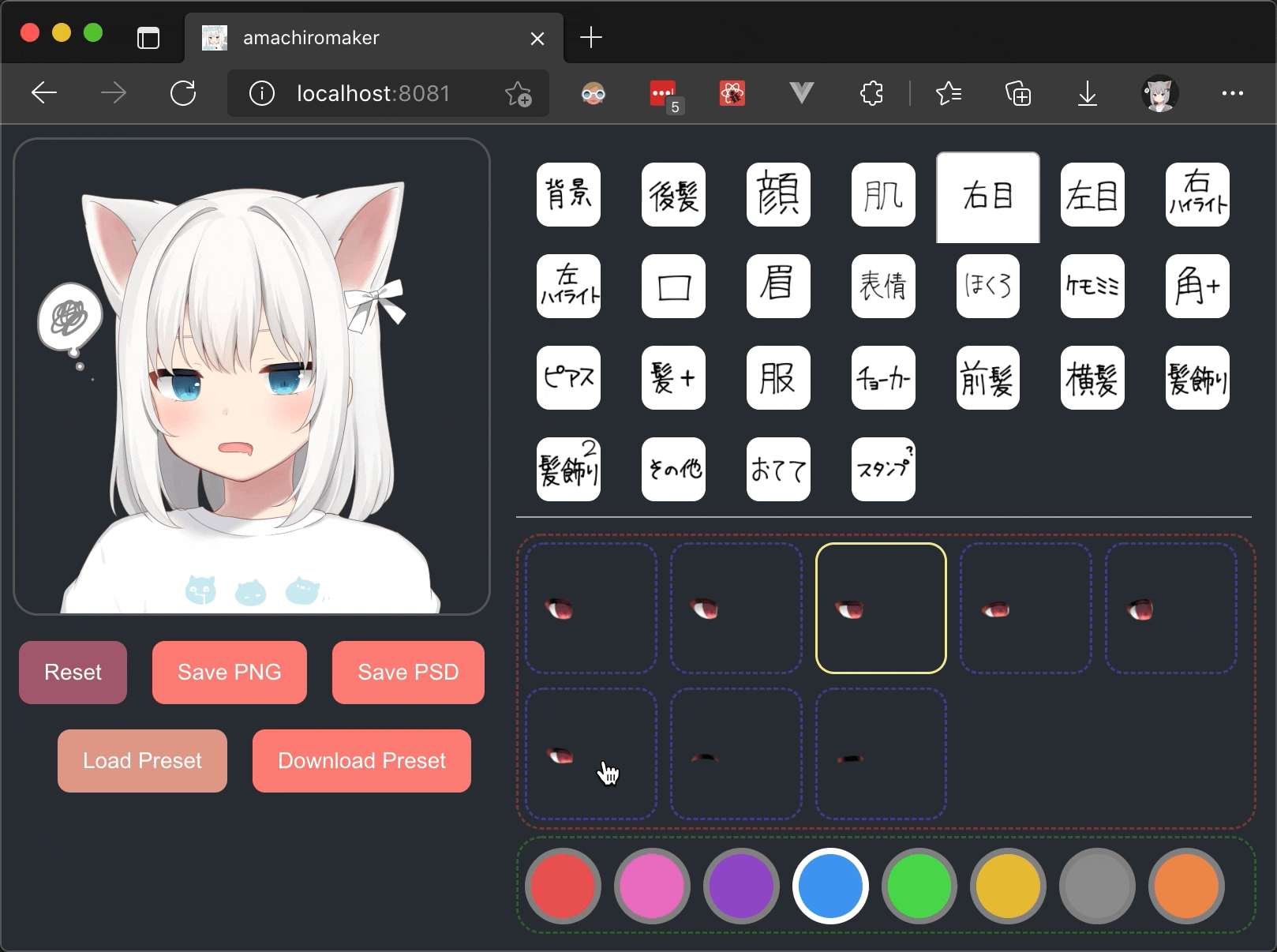
Task: Choose the closed eye thumbnail
Action: 881,754
